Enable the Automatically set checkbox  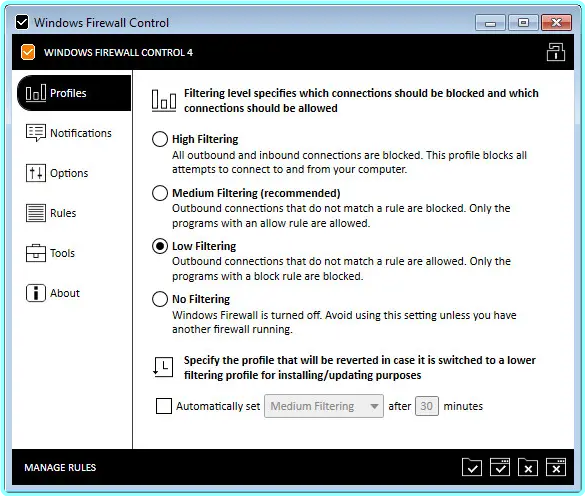[164, 406]
